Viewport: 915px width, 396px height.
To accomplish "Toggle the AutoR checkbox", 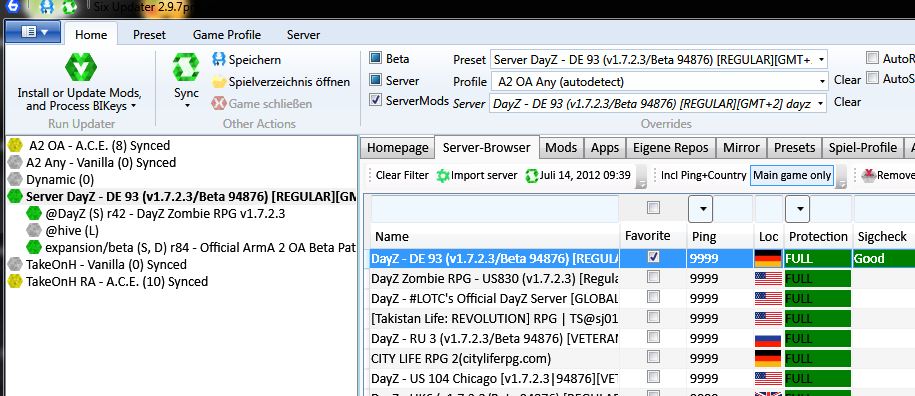I will (872, 58).
